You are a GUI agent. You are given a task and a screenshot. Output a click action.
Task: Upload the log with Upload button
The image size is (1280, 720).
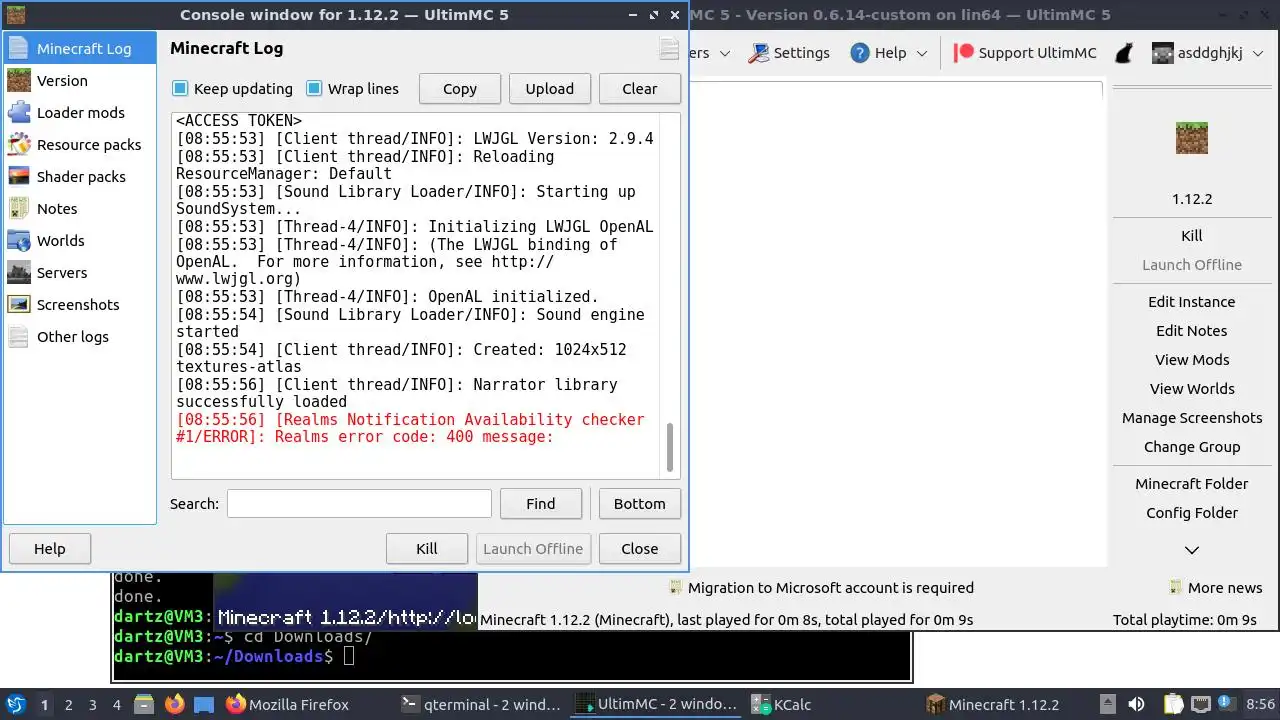pos(550,88)
